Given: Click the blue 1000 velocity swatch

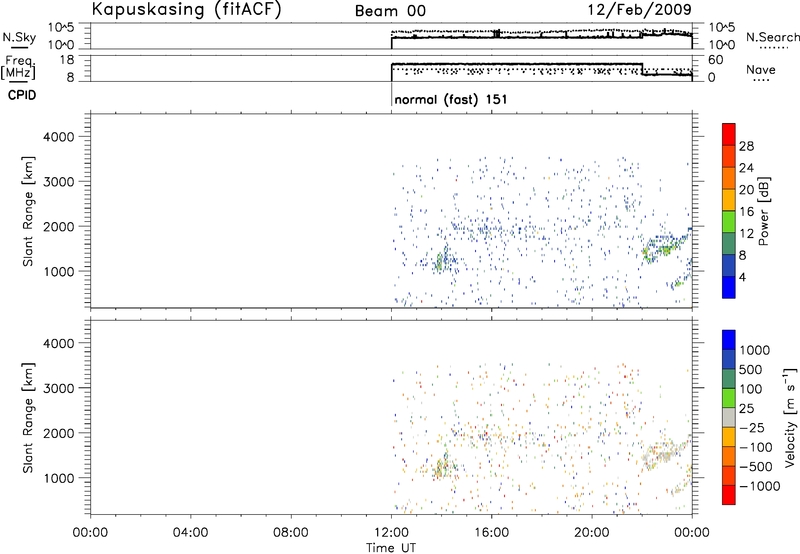Looking at the screenshot, I should [729, 340].
